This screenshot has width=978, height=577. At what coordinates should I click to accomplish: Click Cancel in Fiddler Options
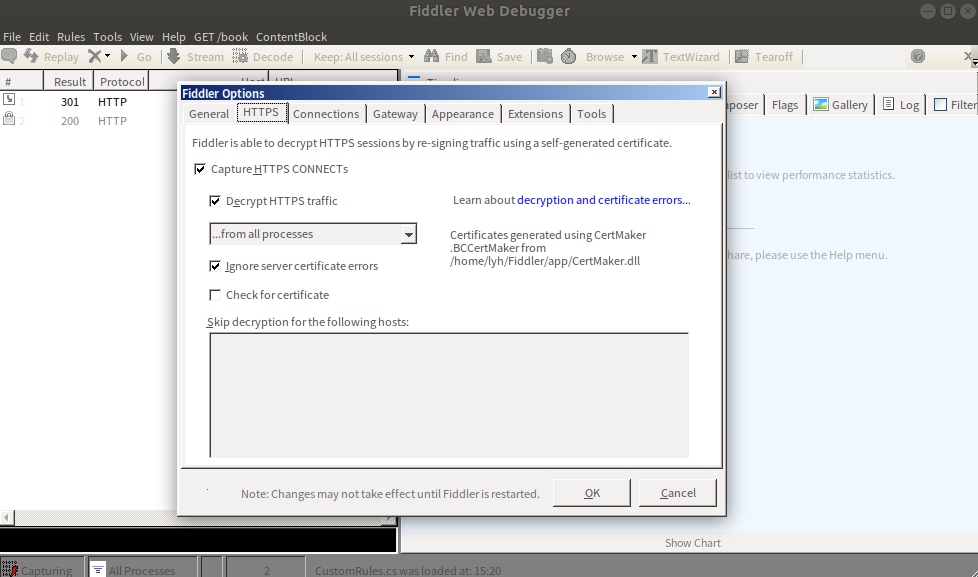coord(678,493)
